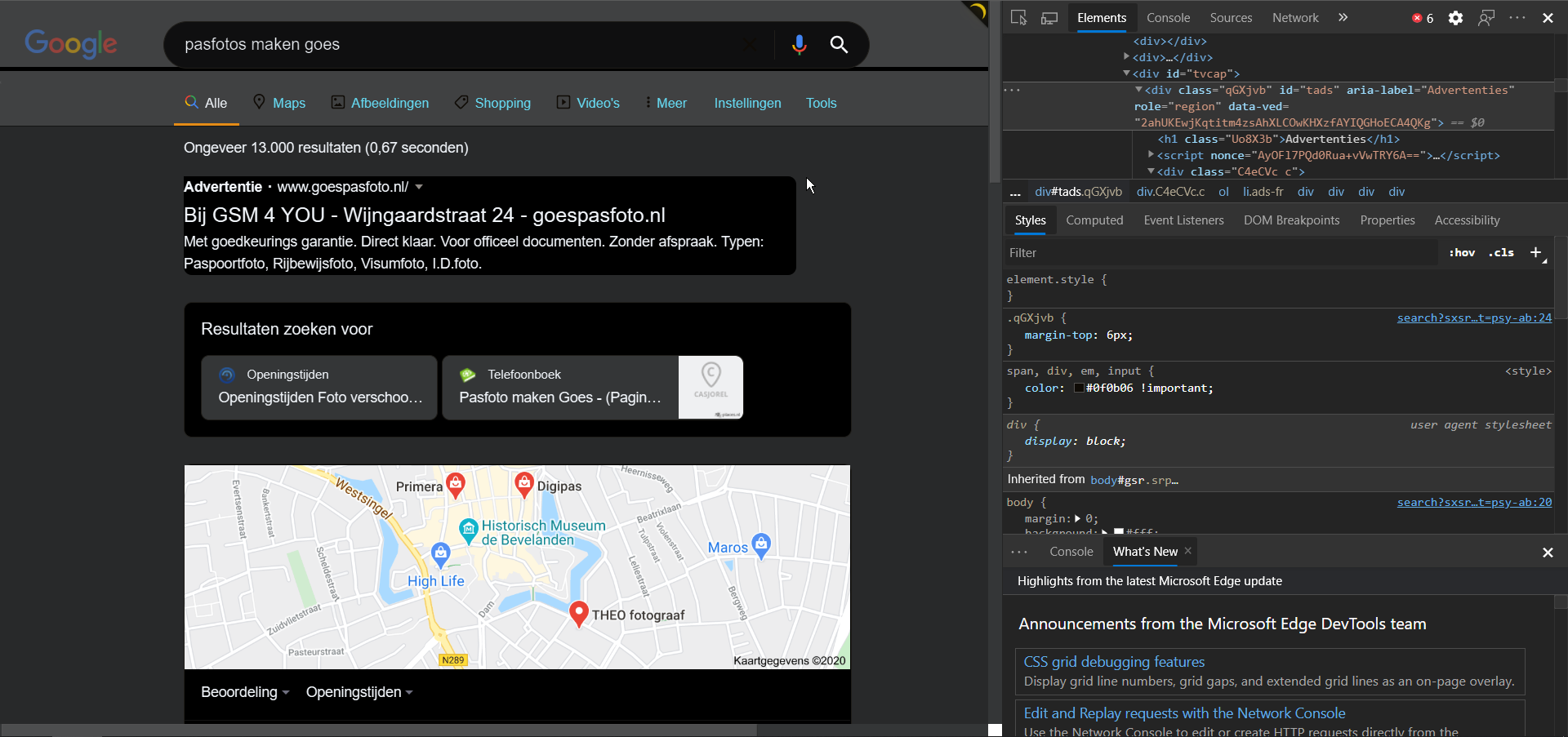
Task: Select the Event Listeners pane tab
Action: coord(1183,220)
